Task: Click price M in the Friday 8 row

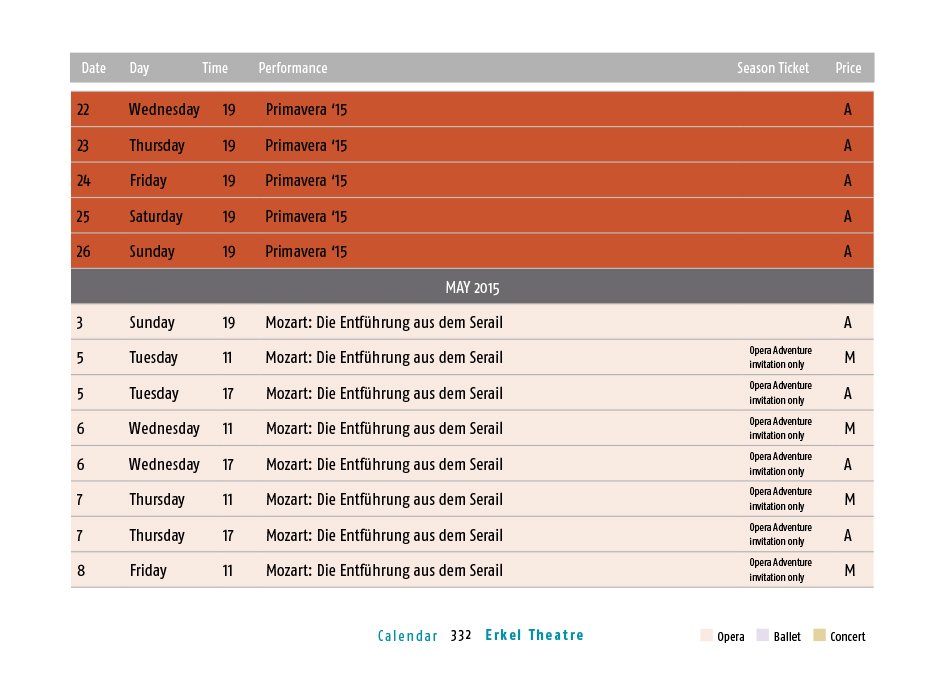Action: [x=850, y=570]
